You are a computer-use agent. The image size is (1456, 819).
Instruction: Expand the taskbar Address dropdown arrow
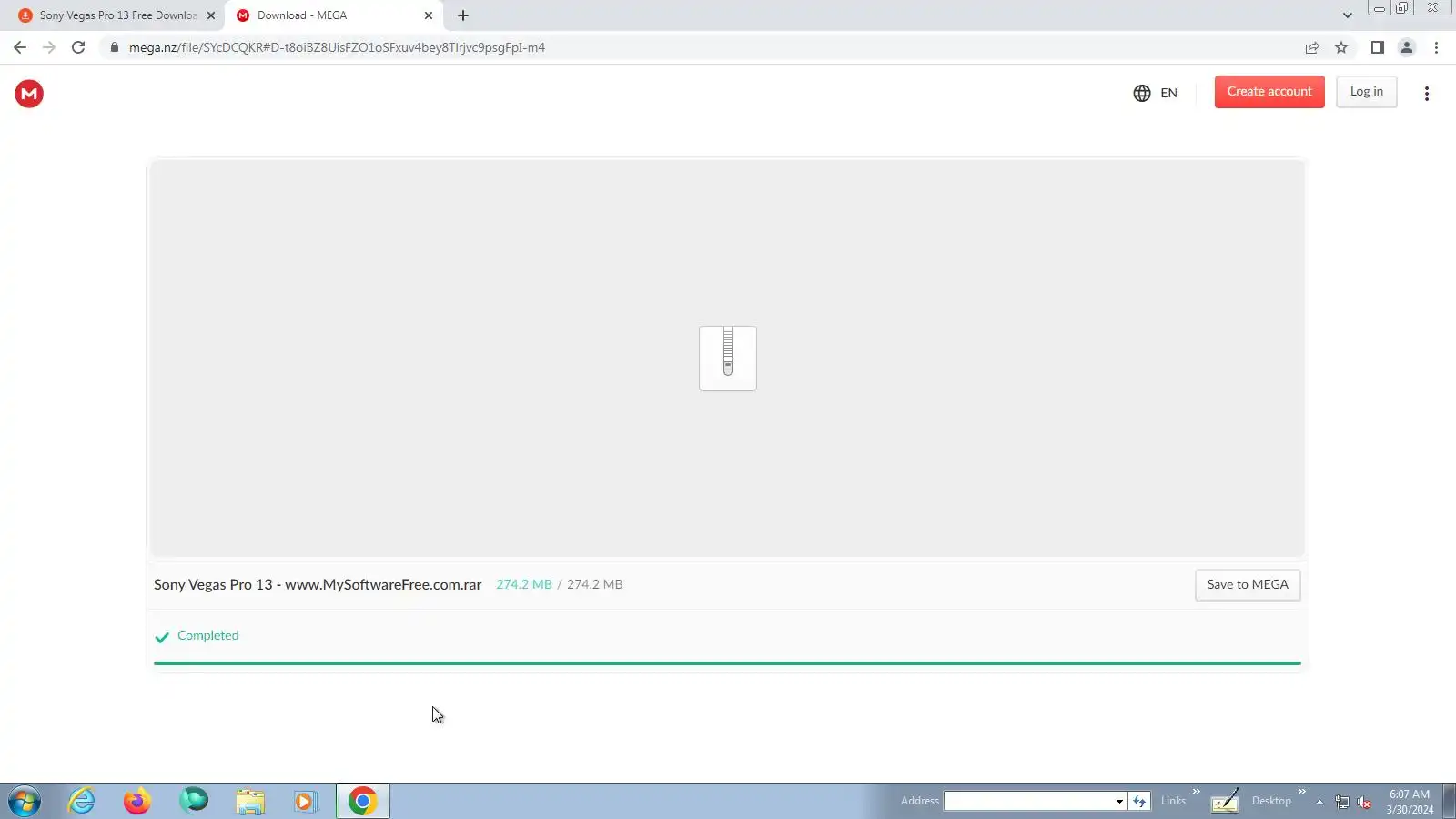point(1119,801)
